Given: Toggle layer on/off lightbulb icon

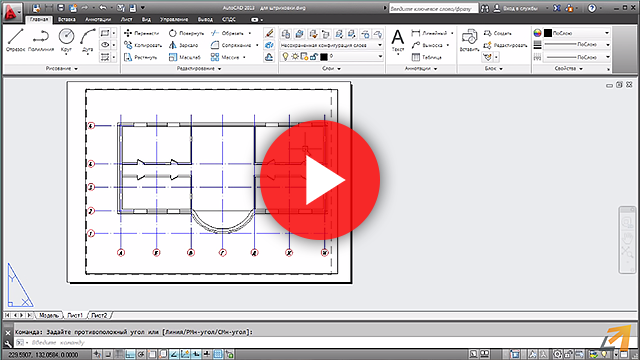Looking at the screenshot, I should (x=285, y=56).
